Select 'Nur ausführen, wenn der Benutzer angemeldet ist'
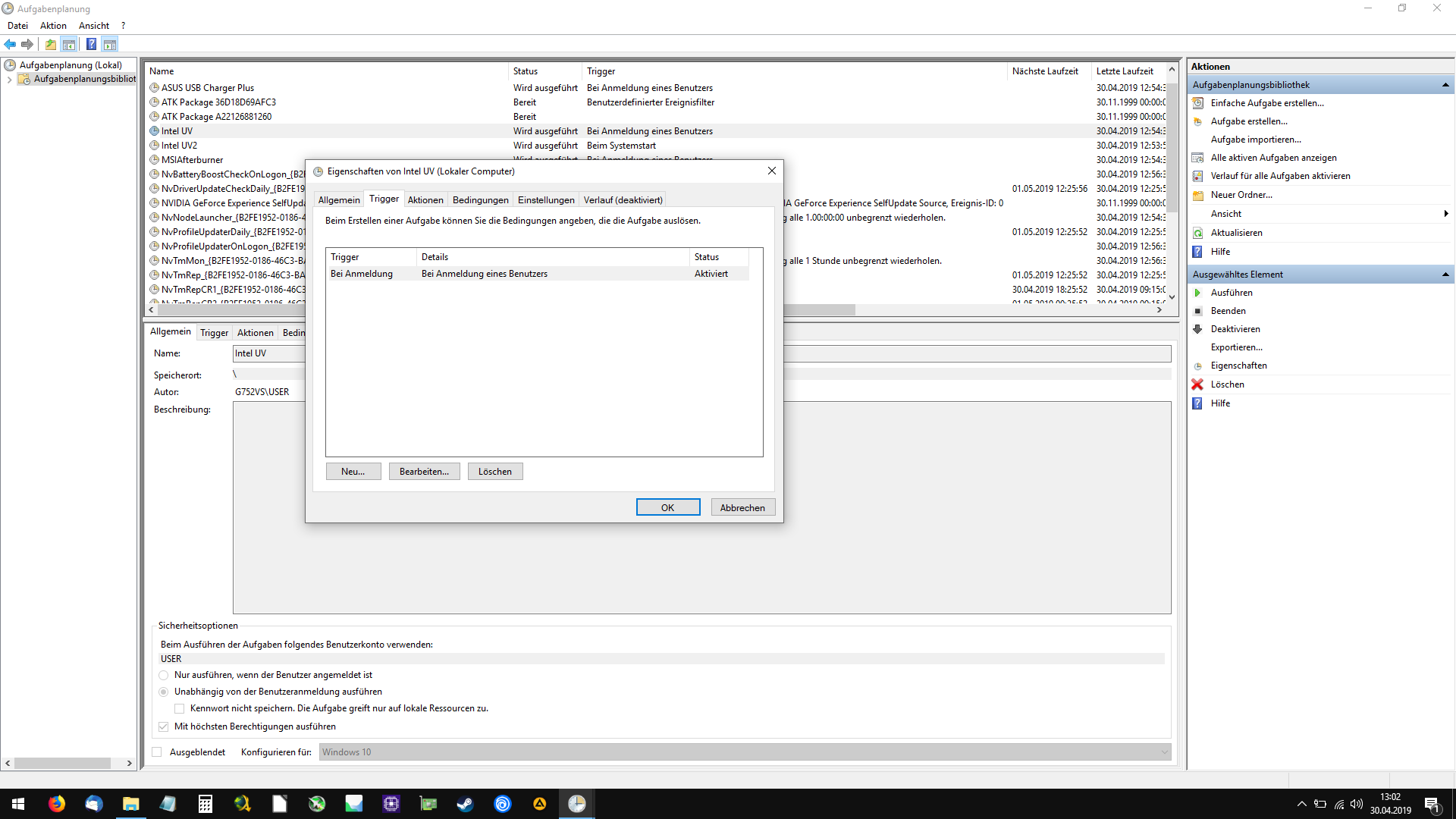The image size is (1456, 819). pos(164,675)
